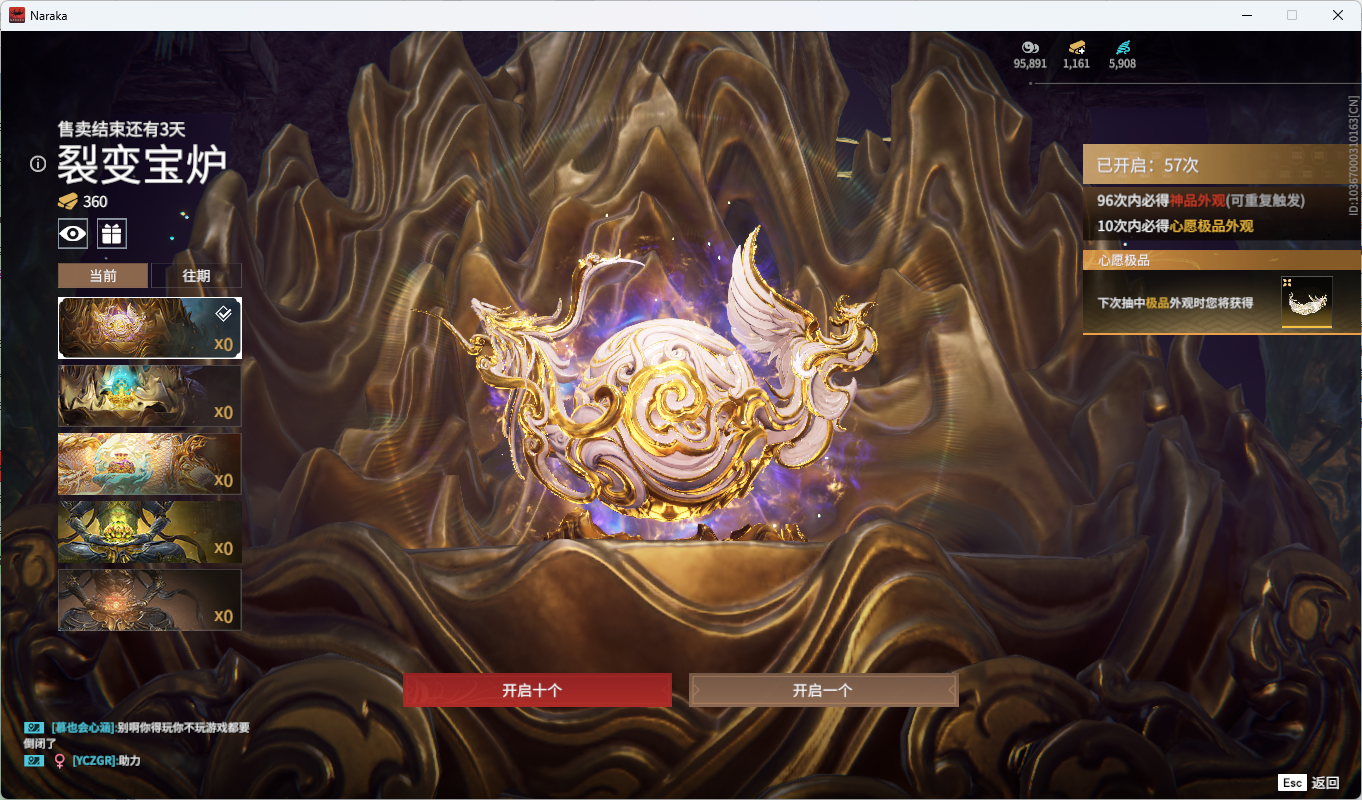This screenshot has height=800, width=1362.
Task: Close the Naraka window
Action: pos(1338,15)
